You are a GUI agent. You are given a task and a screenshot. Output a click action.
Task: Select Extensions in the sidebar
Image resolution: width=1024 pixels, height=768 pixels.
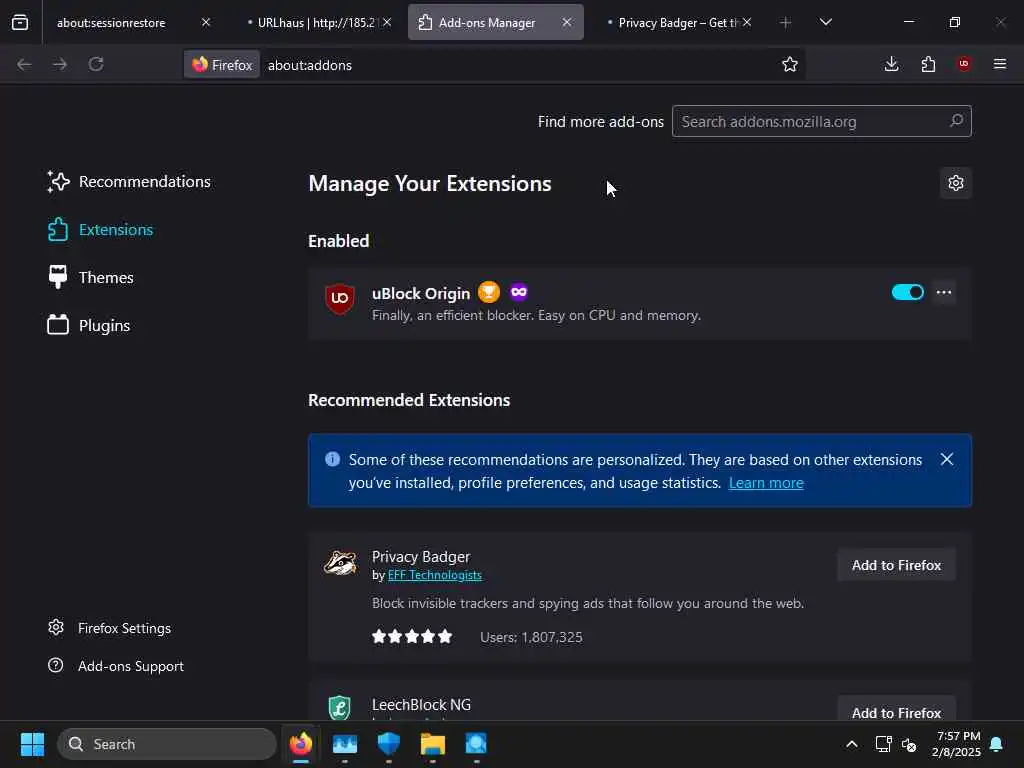(101, 230)
